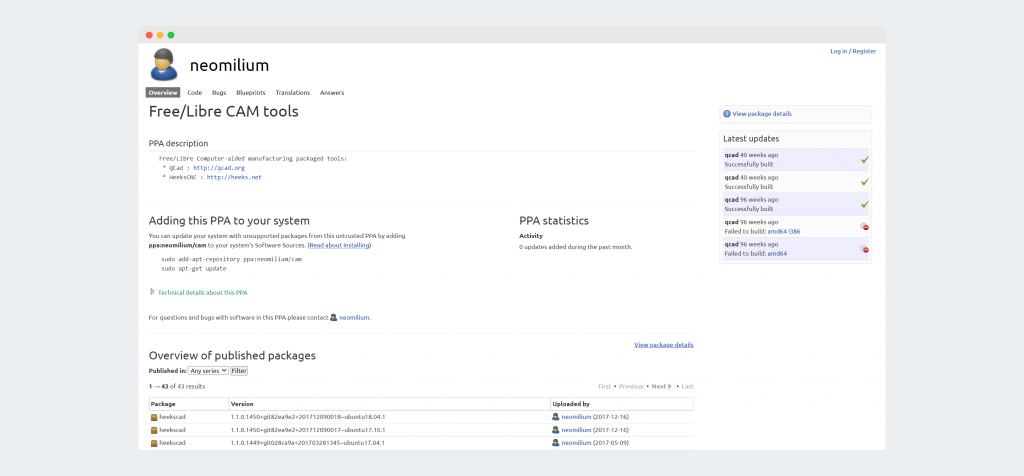Viewport: 1024px width, 476px height.
Task: Click View package details above the packages table
Action: (664, 345)
